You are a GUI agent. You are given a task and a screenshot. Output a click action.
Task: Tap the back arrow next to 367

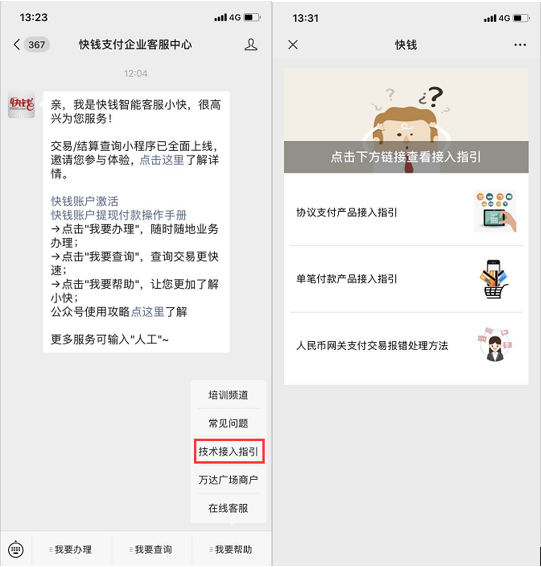coord(17,44)
